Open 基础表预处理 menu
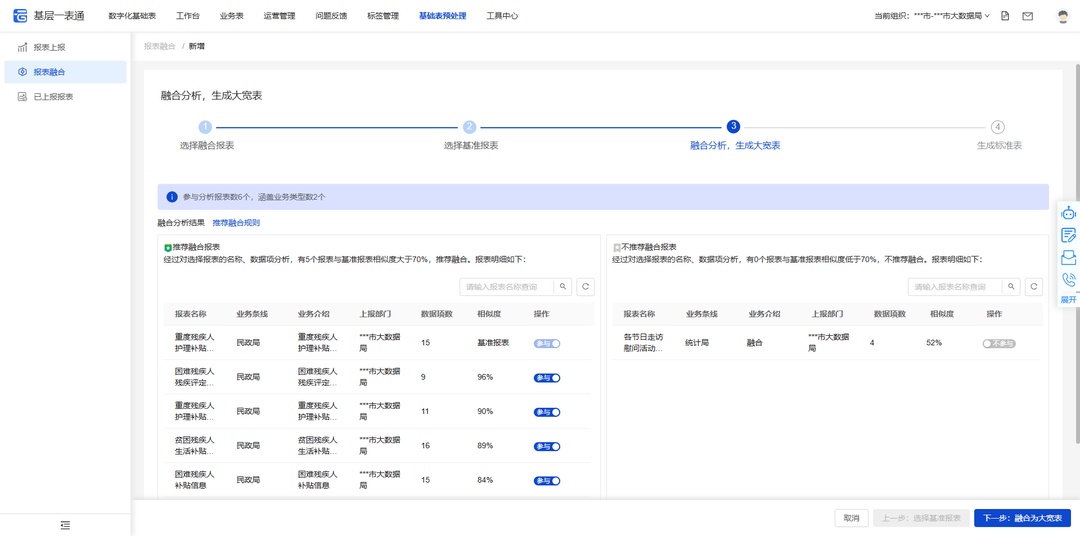1080x536 pixels. coord(442,16)
